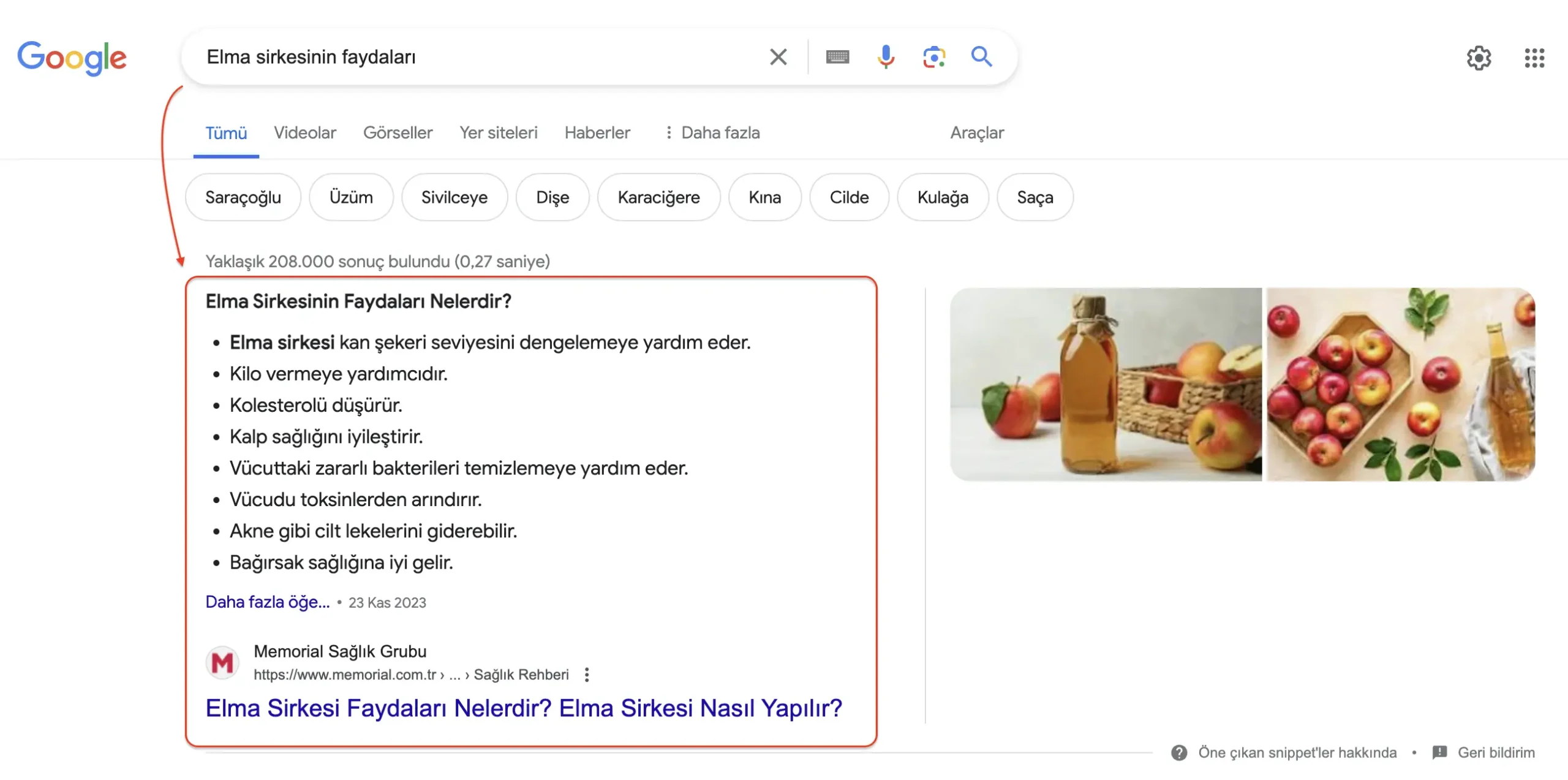Filter by the Dişe chip
The height and width of the screenshot is (780, 1568).
point(552,197)
